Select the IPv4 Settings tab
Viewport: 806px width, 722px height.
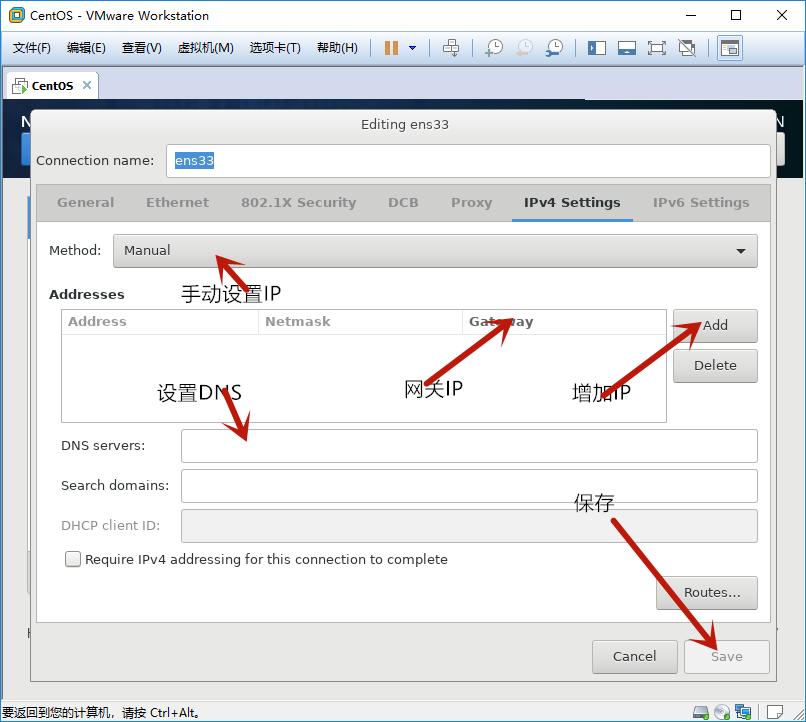point(572,202)
